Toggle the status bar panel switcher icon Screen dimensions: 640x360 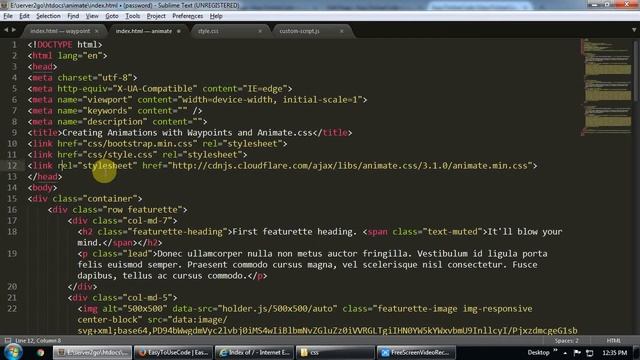coord(7,340)
